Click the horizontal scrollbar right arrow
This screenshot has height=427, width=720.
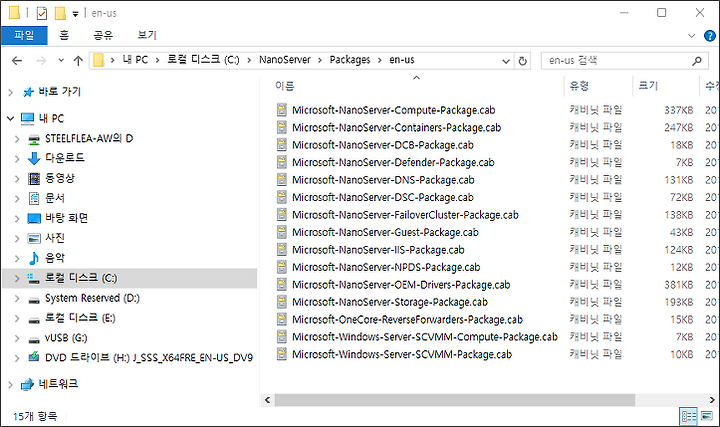pyautogui.click(x=712, y=400)
